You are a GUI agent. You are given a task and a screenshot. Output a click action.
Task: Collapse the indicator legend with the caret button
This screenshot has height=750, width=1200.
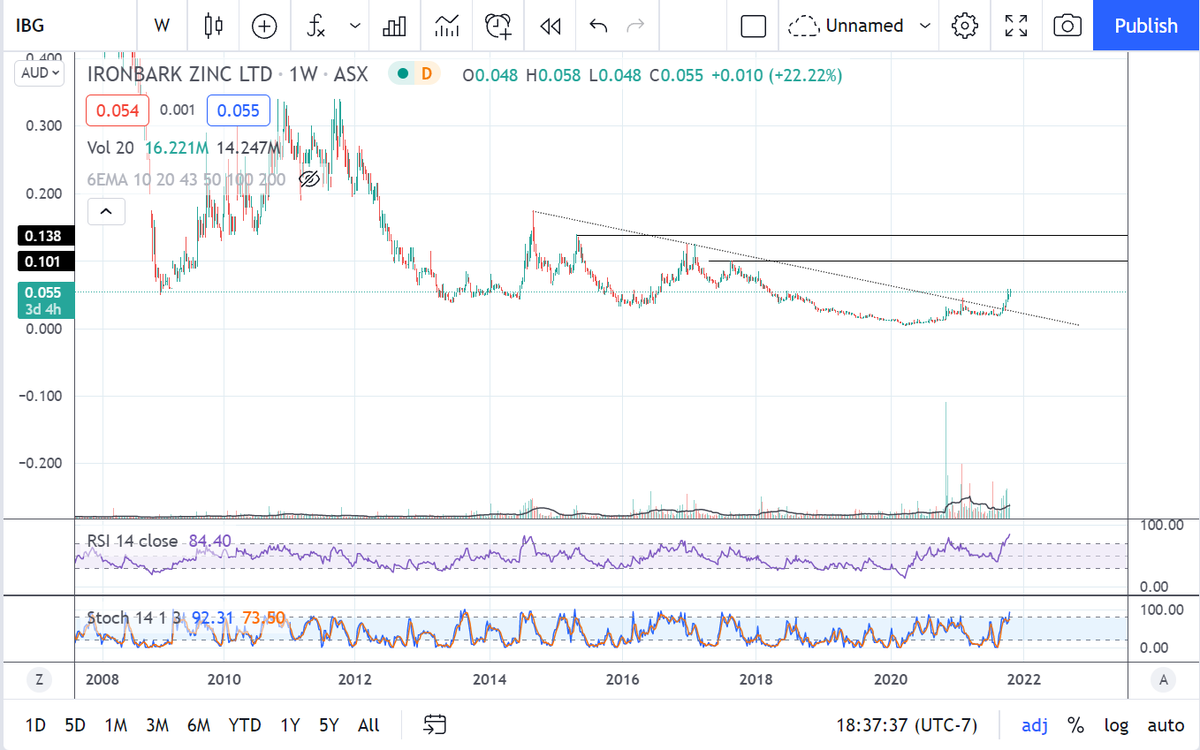(106, 211)
